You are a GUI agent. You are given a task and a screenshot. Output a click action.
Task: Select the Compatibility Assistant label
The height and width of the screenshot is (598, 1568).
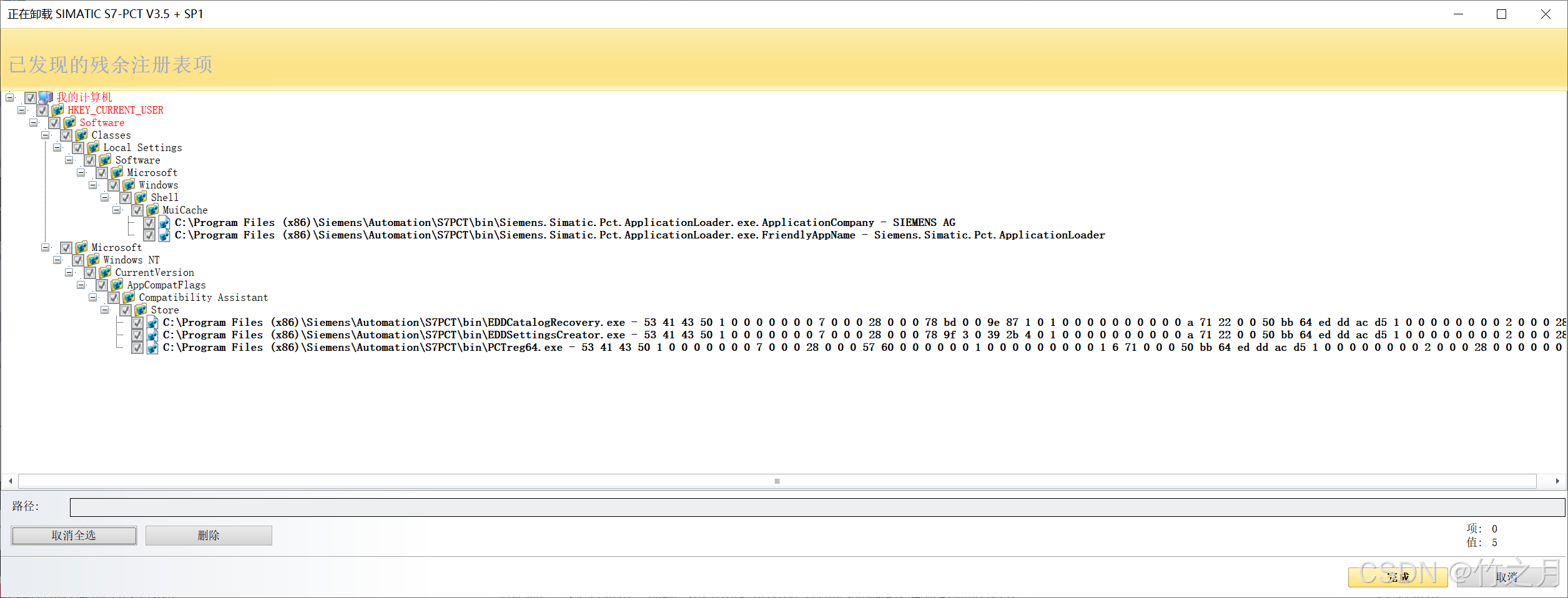[204, 297]
